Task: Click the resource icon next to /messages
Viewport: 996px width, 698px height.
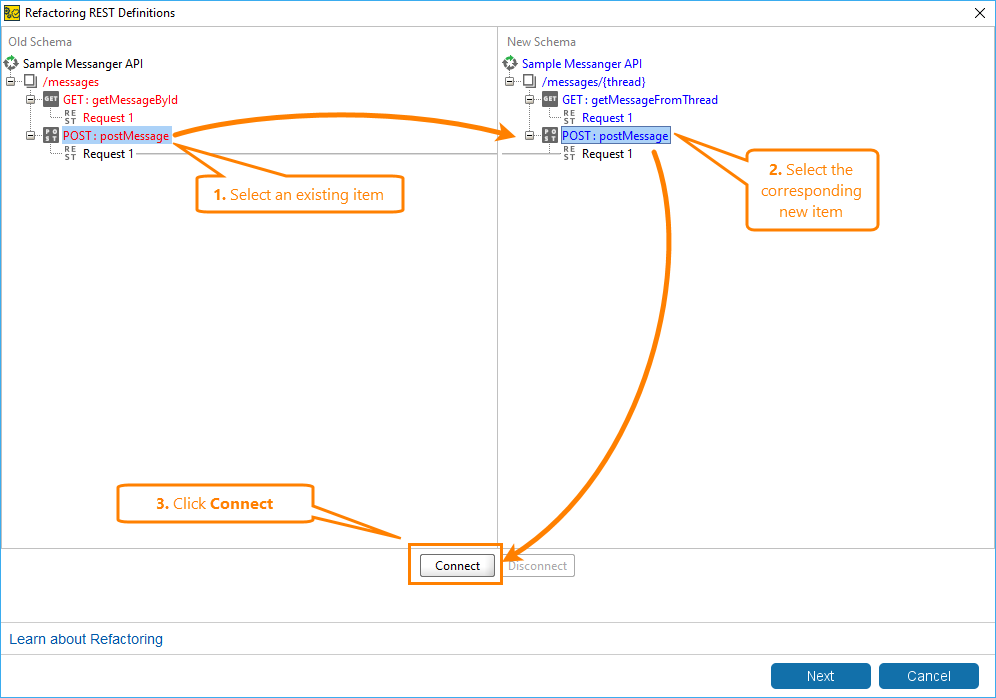Action: click(x=30, y=81)
